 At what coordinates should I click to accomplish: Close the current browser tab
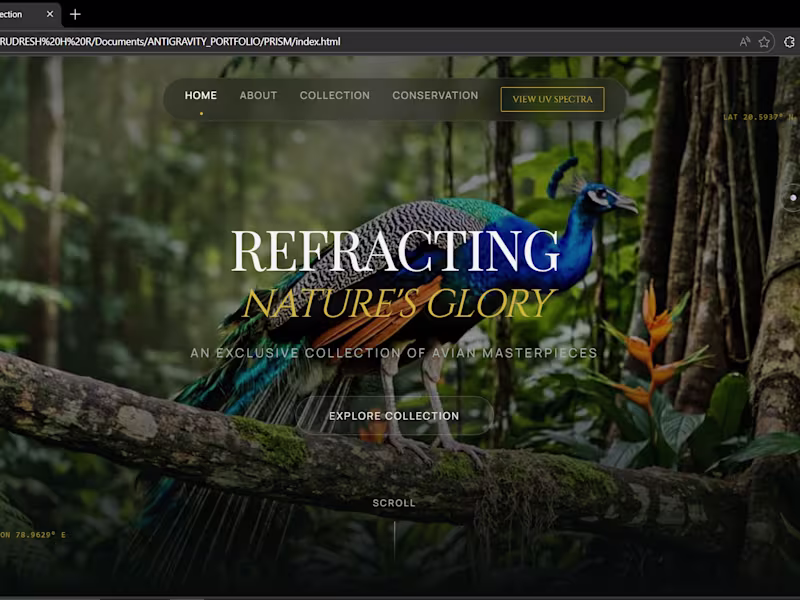[49, 14]
